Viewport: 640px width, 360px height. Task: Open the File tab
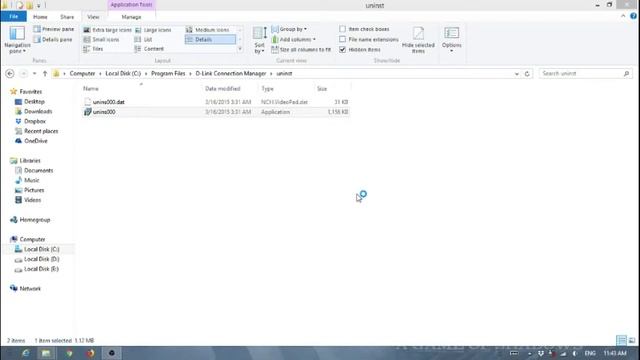click(x=13, y=17)
